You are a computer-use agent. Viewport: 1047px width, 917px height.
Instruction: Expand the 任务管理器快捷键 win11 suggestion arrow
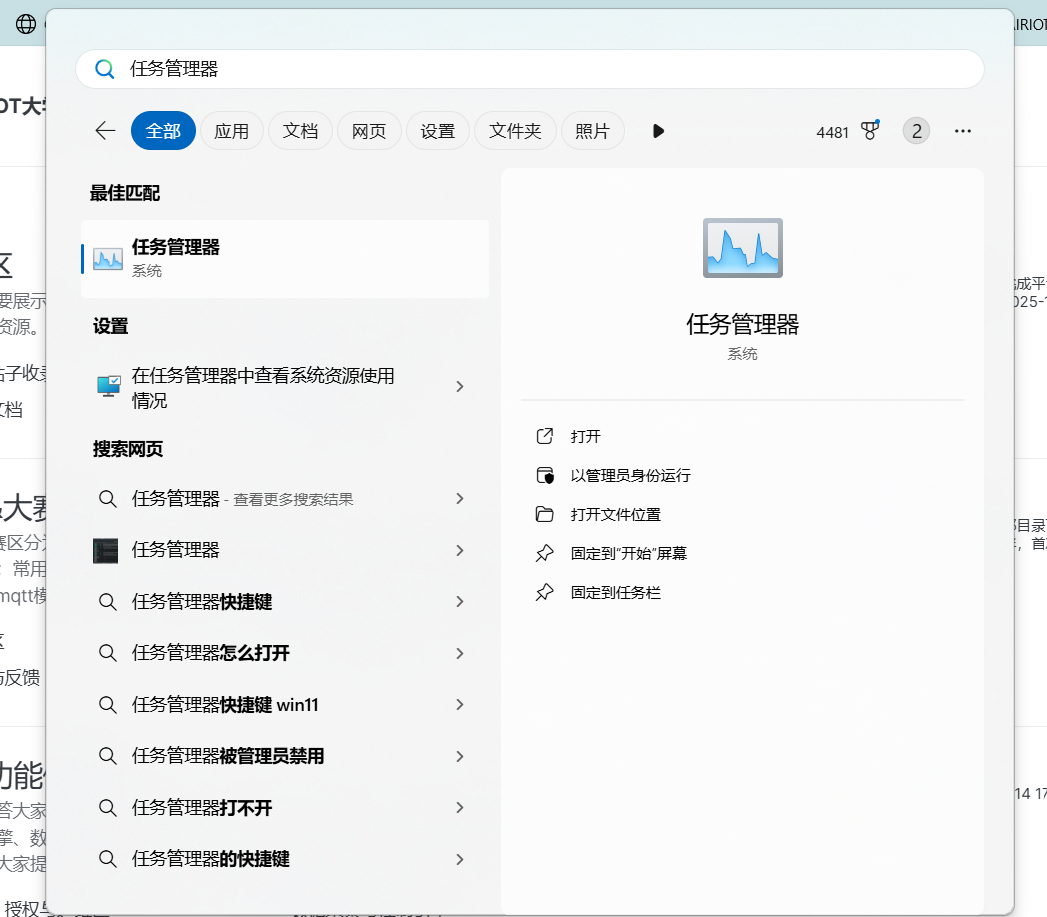(460, 705)
